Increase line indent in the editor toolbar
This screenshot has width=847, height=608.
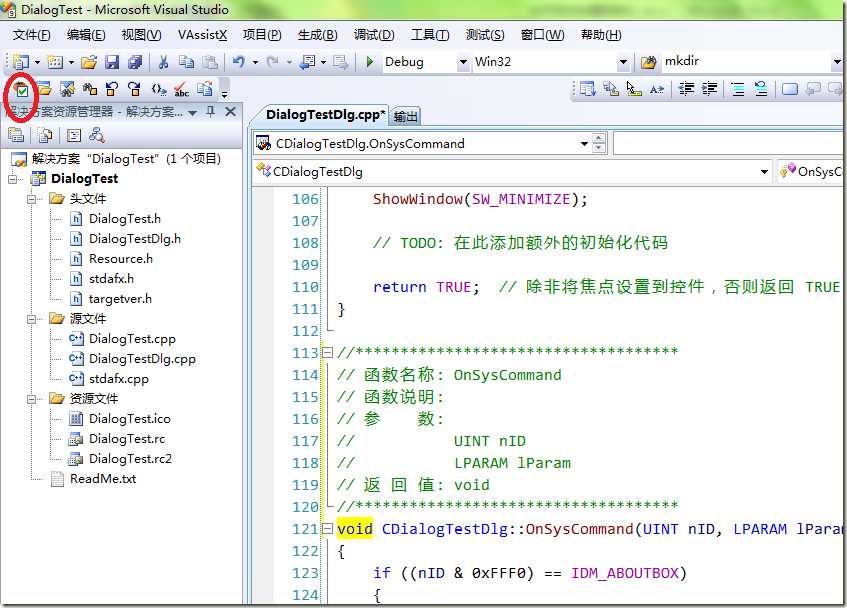pos(709,89)
